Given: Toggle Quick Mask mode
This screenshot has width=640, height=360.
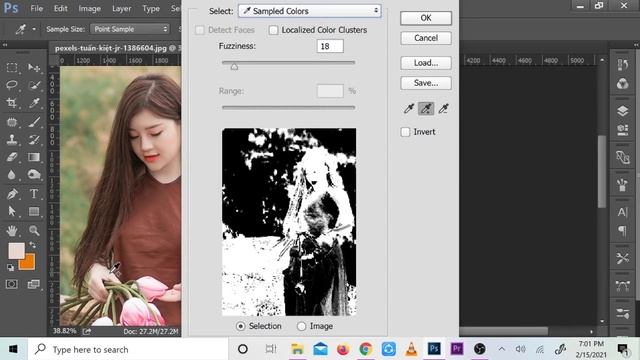Looking at the screenshot, I should tap(12, 284).
